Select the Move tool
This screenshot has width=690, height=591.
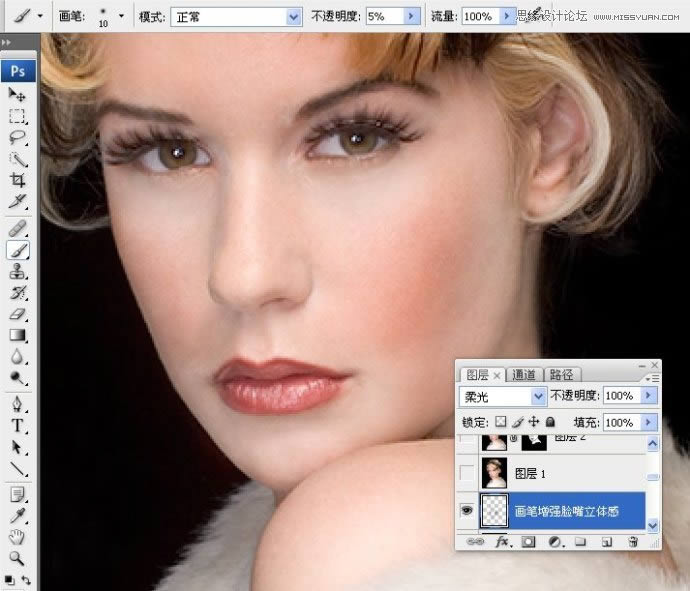point(17,94)
